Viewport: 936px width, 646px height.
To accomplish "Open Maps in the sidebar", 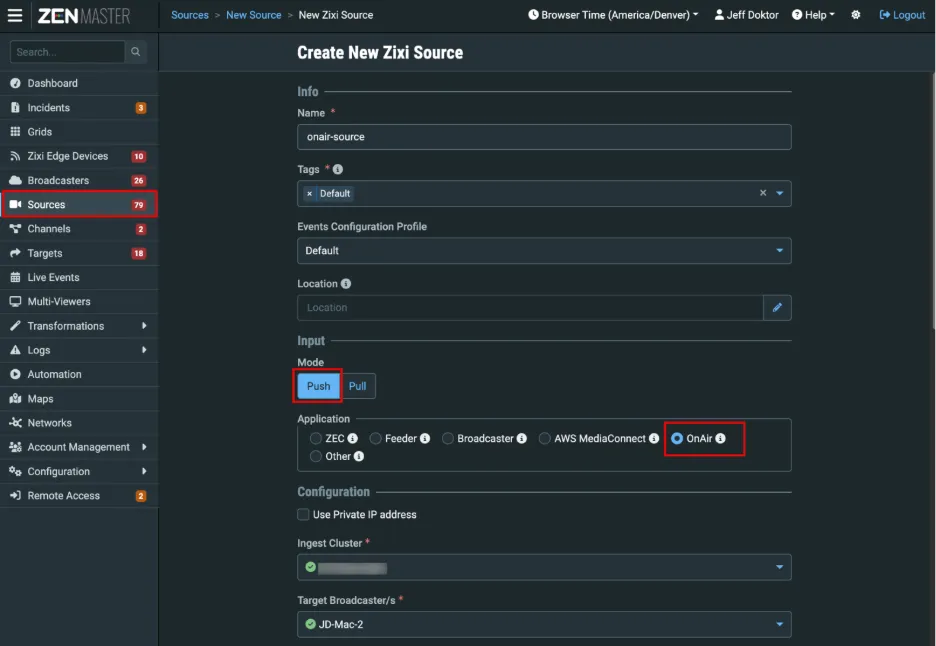I will pos(79,399).
